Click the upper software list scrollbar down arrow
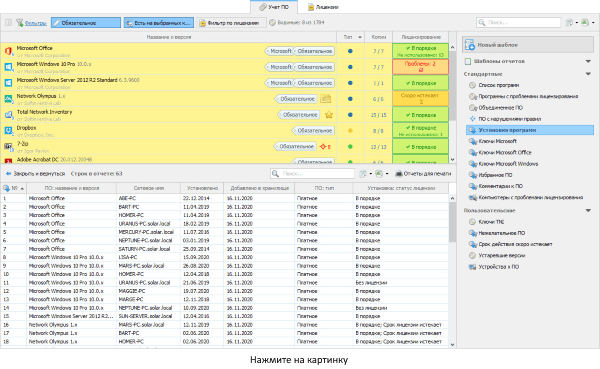This screenshot has height=369, width=600. (x=452, y=159)
